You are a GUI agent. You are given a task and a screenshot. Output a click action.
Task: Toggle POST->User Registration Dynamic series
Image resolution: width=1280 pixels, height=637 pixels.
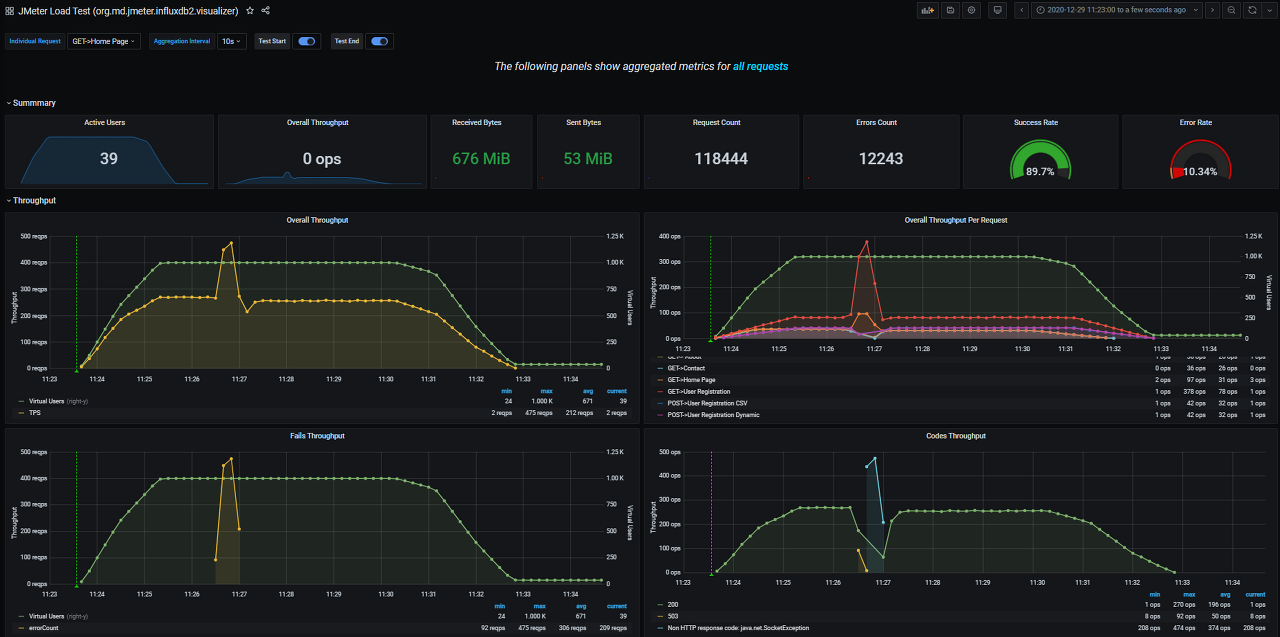[713, 414]
